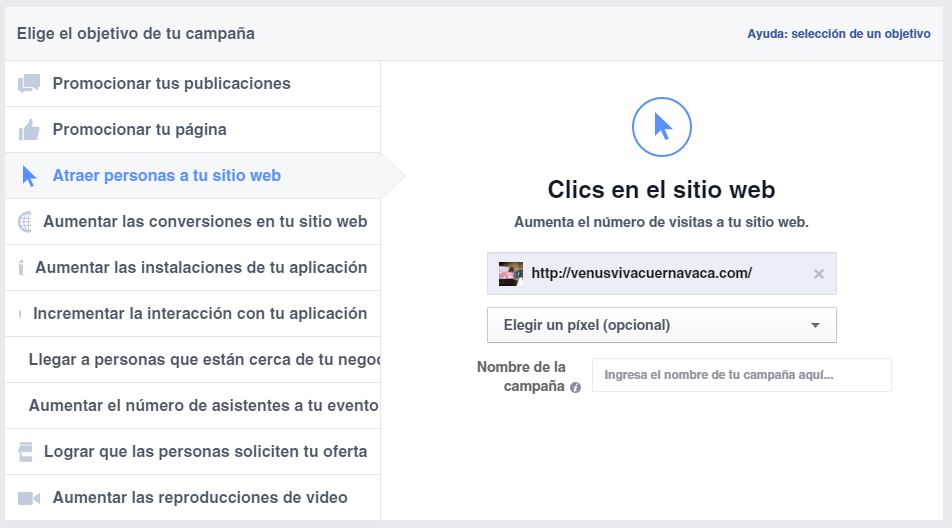
Task: Click the video camera icon beside Aumentar las reproducciones
Action: click(29, 498)
